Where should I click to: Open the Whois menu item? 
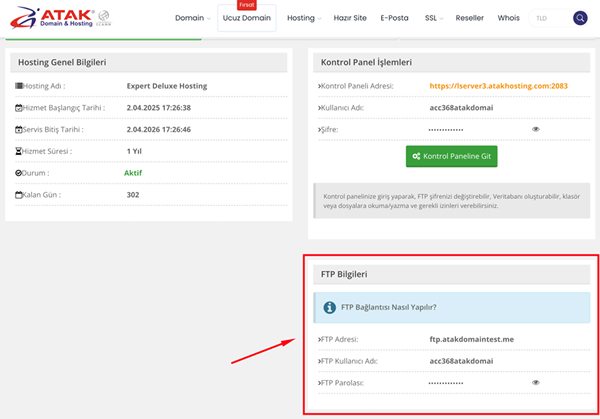coord(509,18)
